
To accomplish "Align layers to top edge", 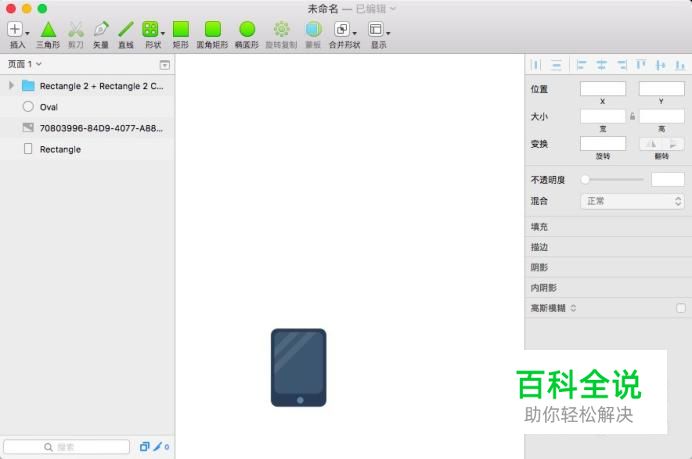I will point(641,65).
